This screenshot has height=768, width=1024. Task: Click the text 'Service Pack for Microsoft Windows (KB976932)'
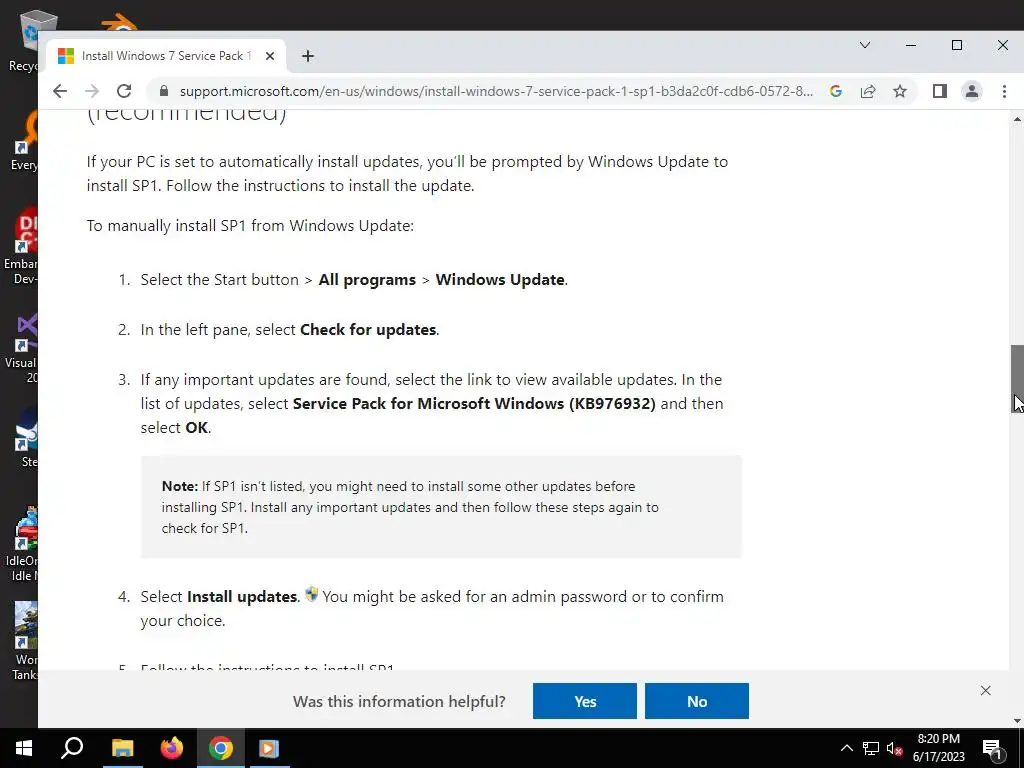474,404
